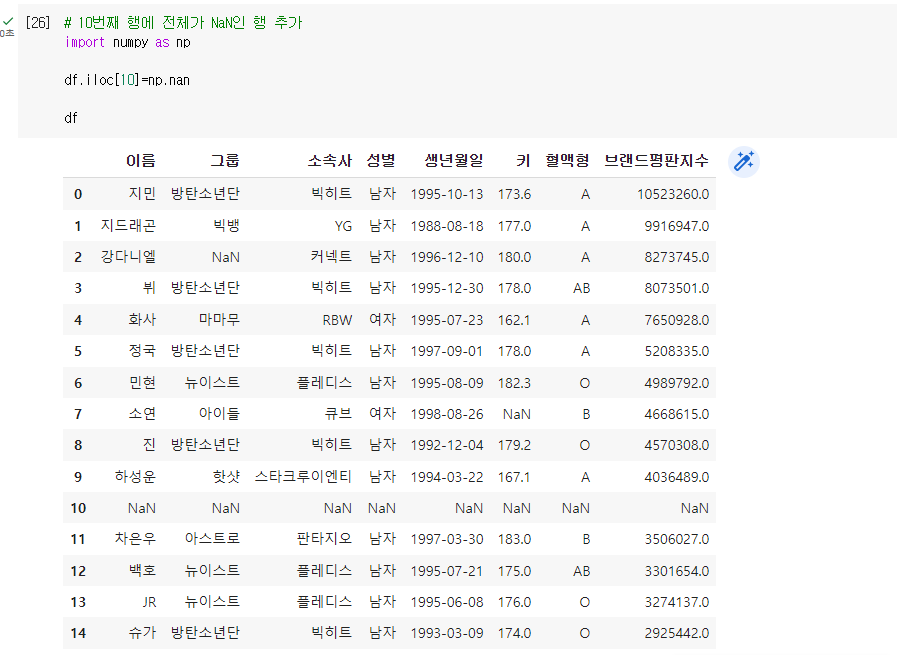Click the name cell 하성운
899x655 pixels.
pyautogui.click(x=135, y=477)
